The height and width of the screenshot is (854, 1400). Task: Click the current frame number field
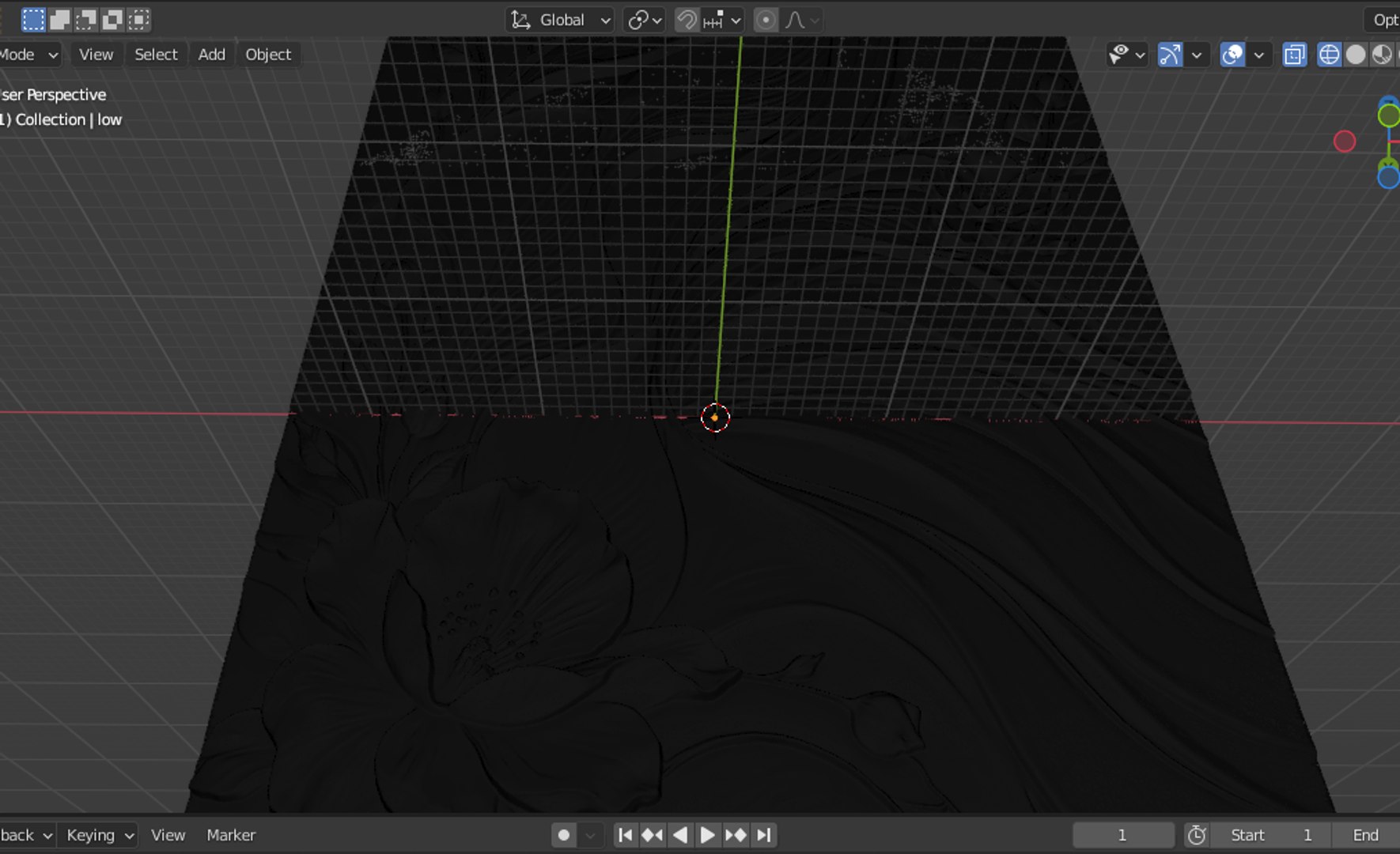point(1122,835)
